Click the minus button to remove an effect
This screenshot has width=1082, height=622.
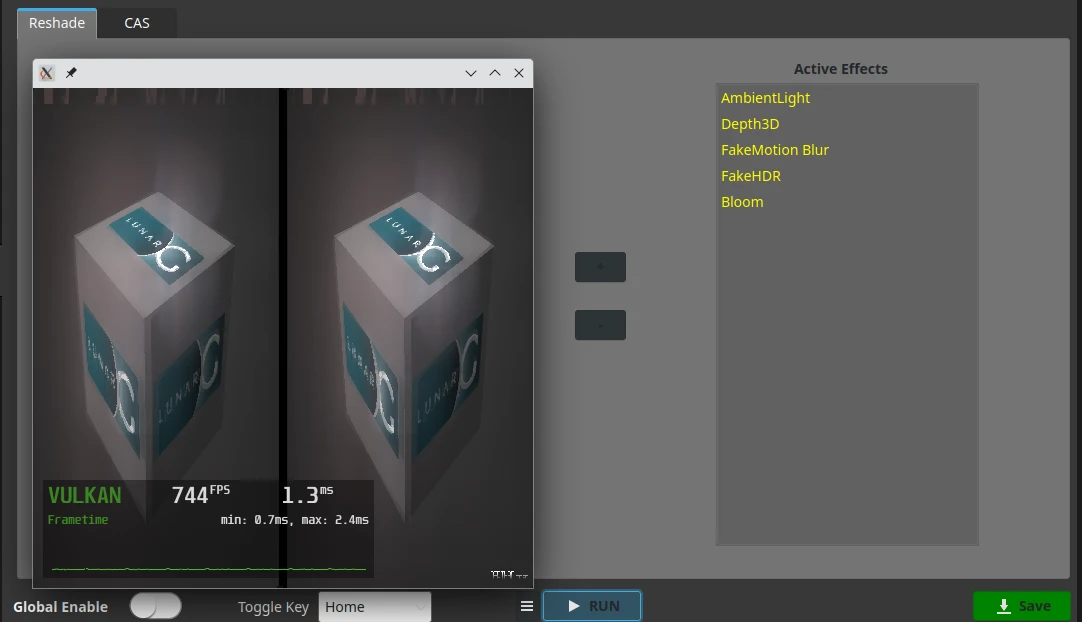tap(600, 325)
